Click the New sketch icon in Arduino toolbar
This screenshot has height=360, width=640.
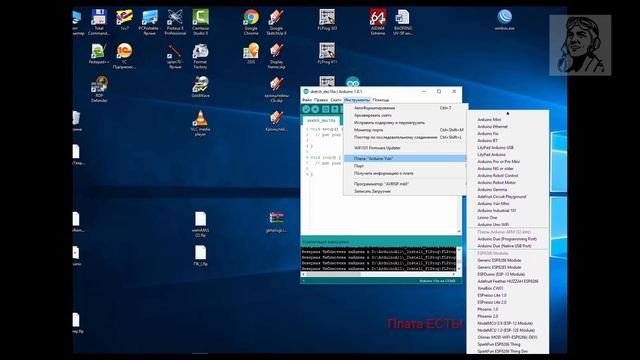(325, 109)
